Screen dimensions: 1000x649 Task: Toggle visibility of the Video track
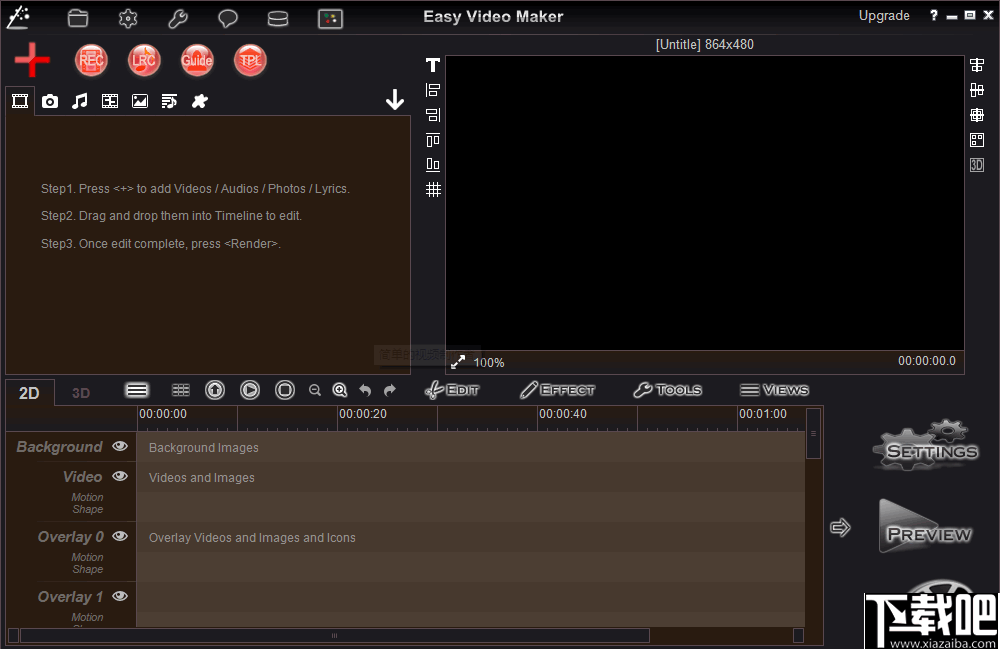click(x=119, y=476)
